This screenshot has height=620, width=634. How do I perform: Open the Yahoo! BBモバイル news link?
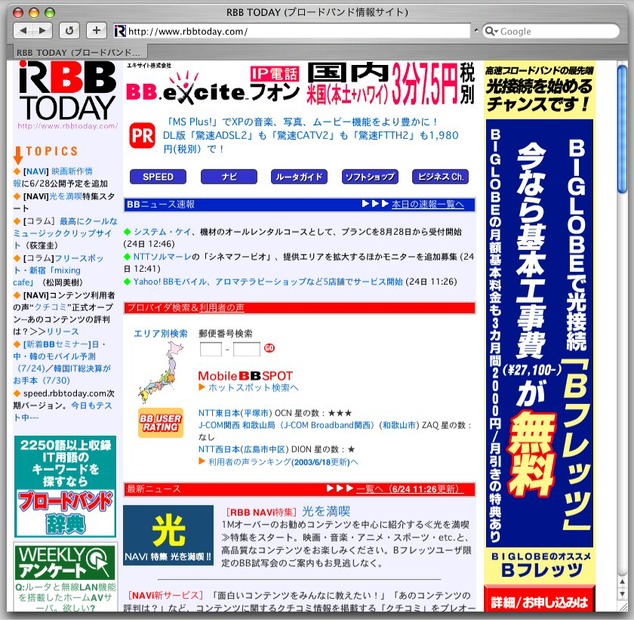268,281
